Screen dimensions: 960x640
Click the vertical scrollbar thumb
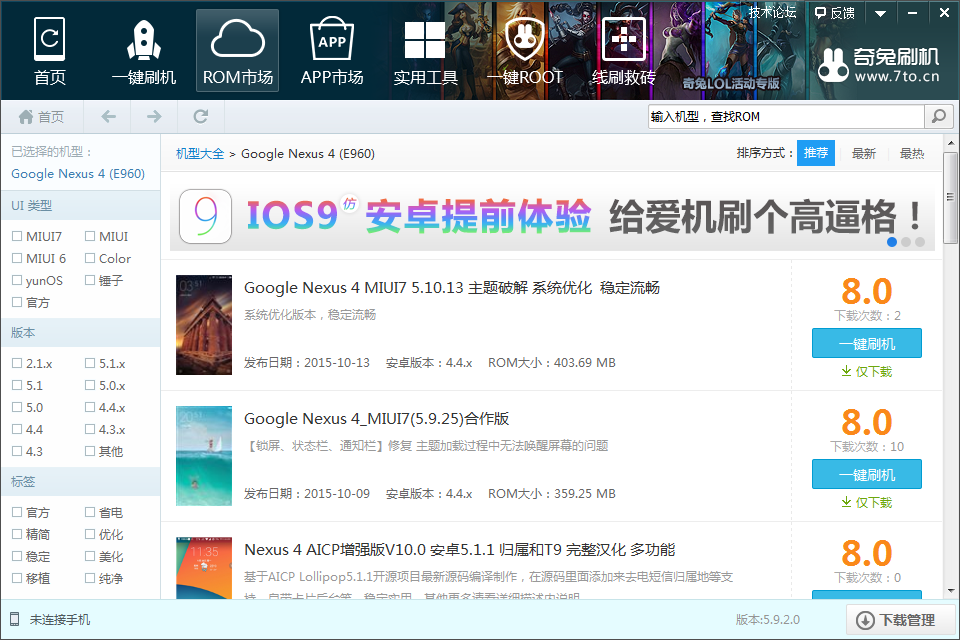(x=950, y=198)
